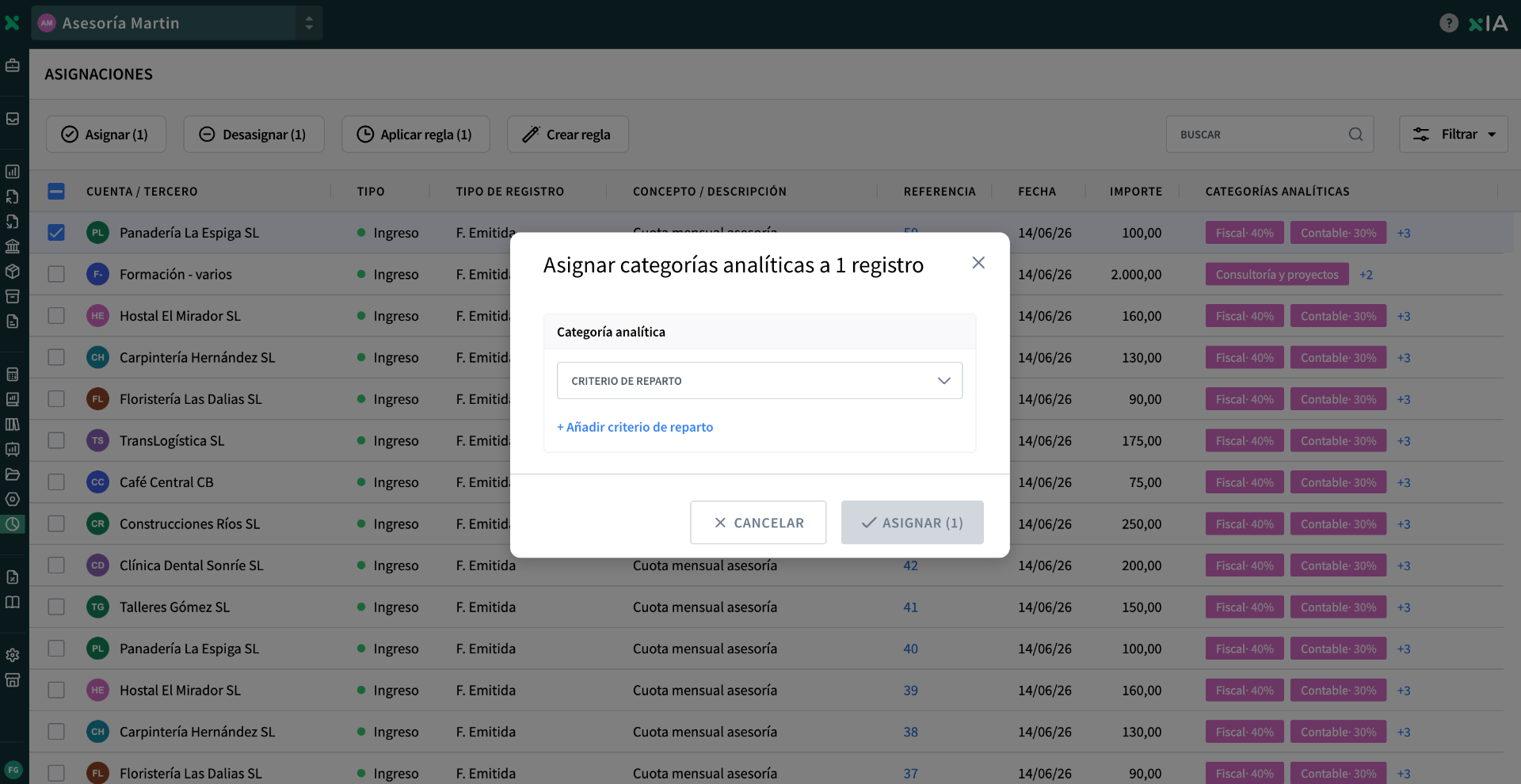Image resolution: width=1521 pixels, height=784 pixels.
Task: Open the calculator icon in sidebar
Action: [13, 375]
